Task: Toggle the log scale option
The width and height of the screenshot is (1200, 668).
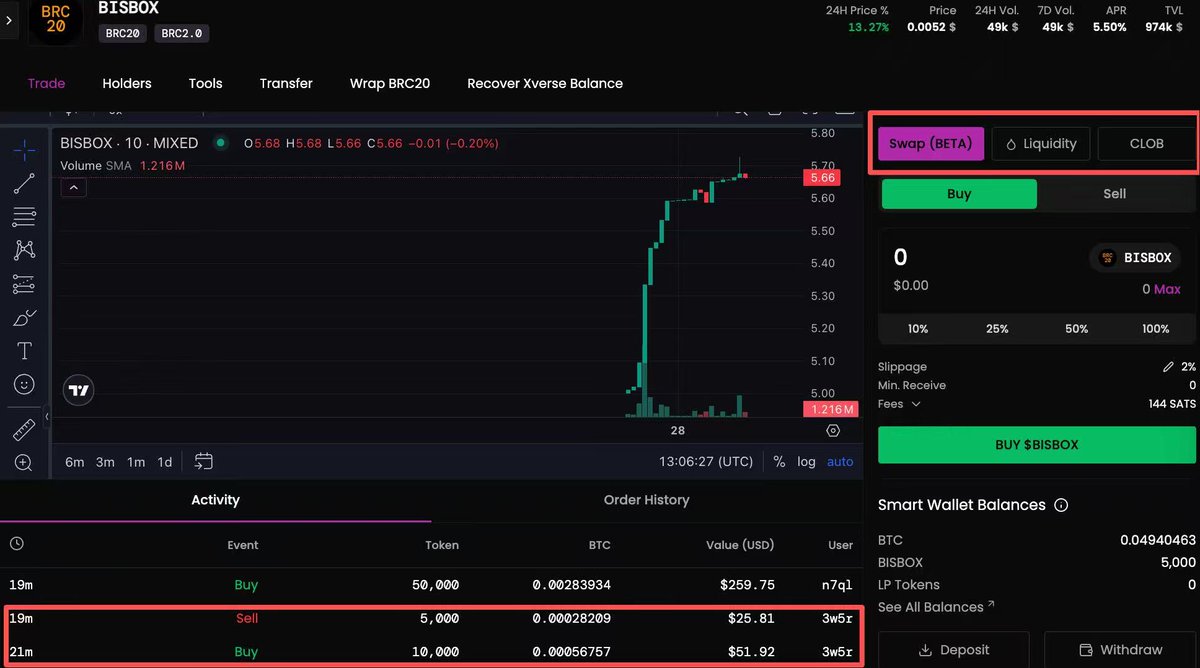Action: point(806,462)
